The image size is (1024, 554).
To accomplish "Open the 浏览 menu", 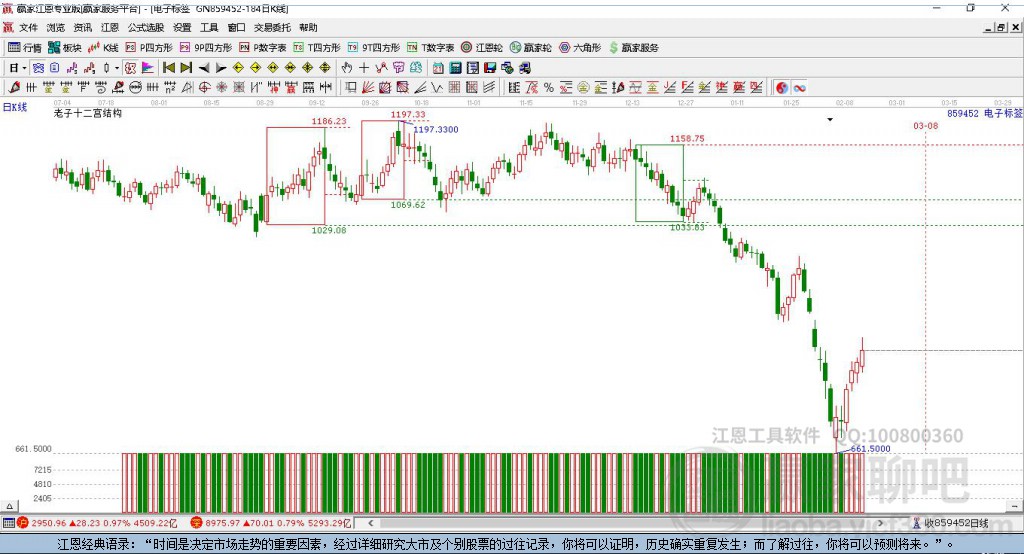I will [x=56, y=27].
